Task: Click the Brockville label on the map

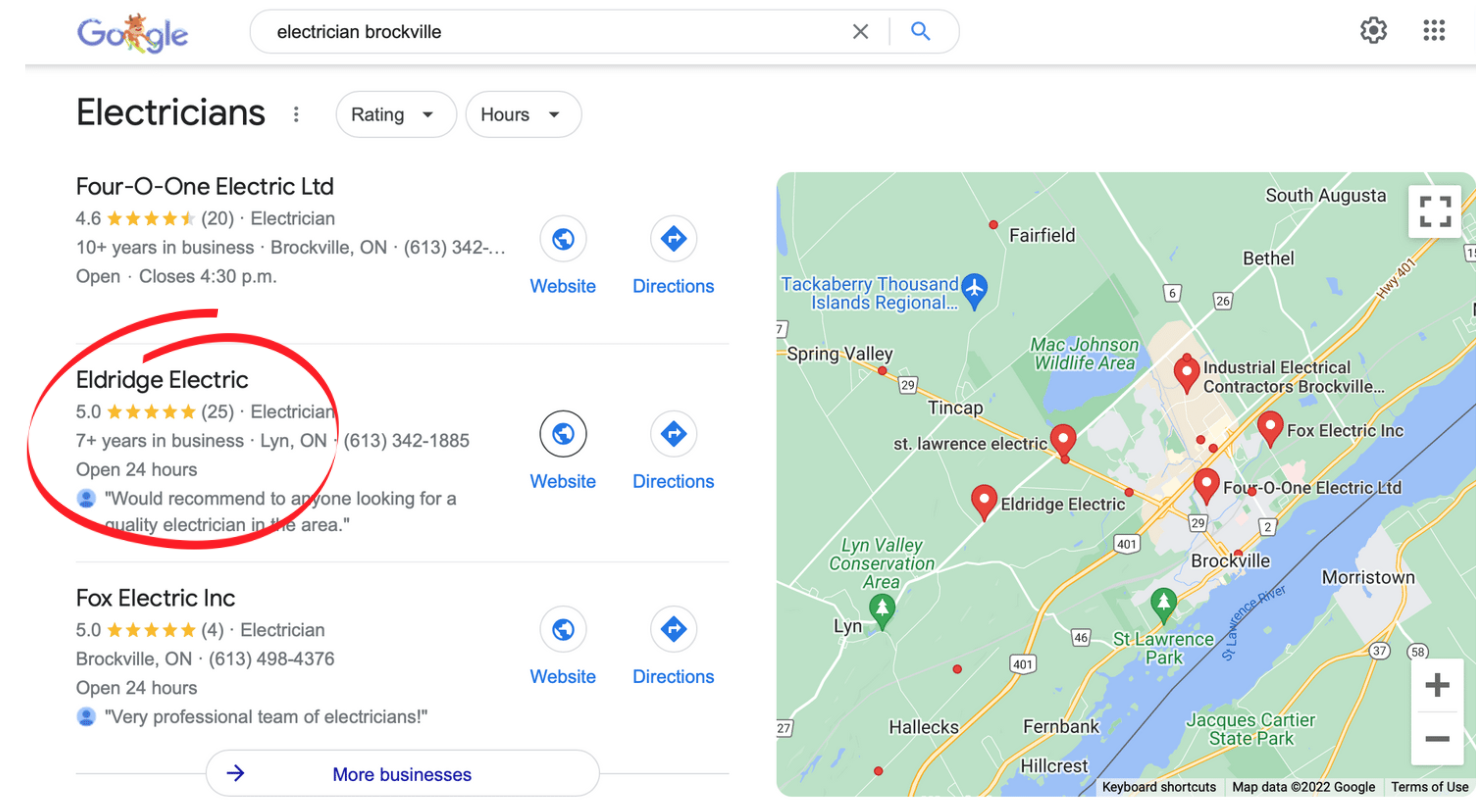Action: click(x=1230, y=561)
